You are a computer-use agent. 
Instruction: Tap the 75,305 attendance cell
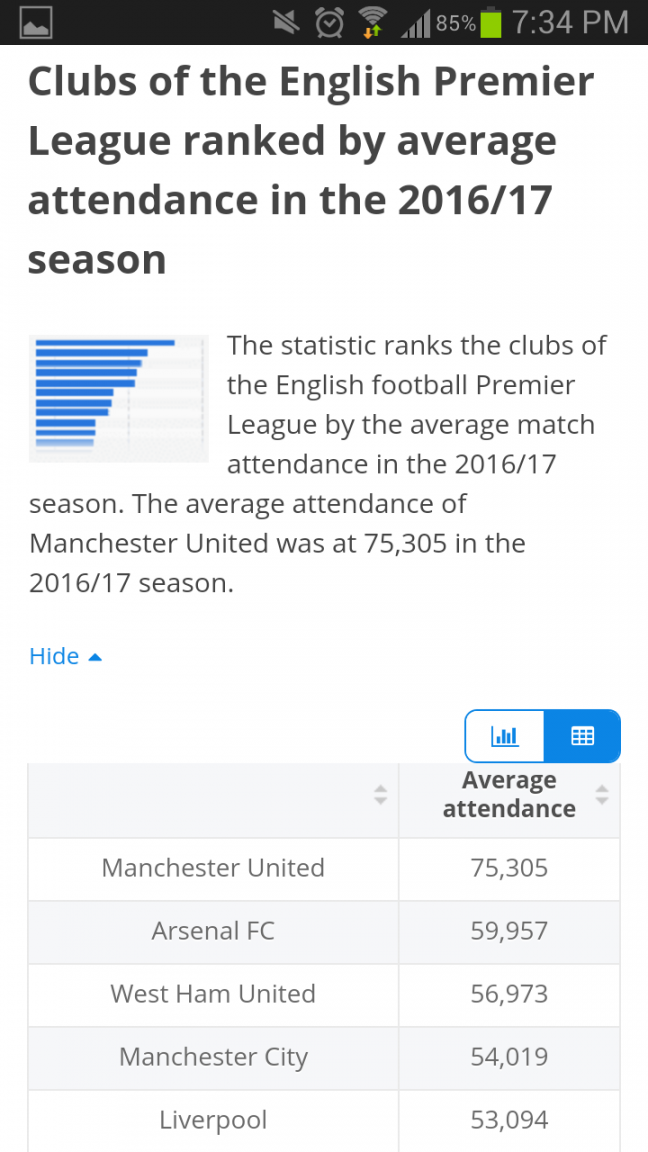pyautogui.click(x=509, y=869)
